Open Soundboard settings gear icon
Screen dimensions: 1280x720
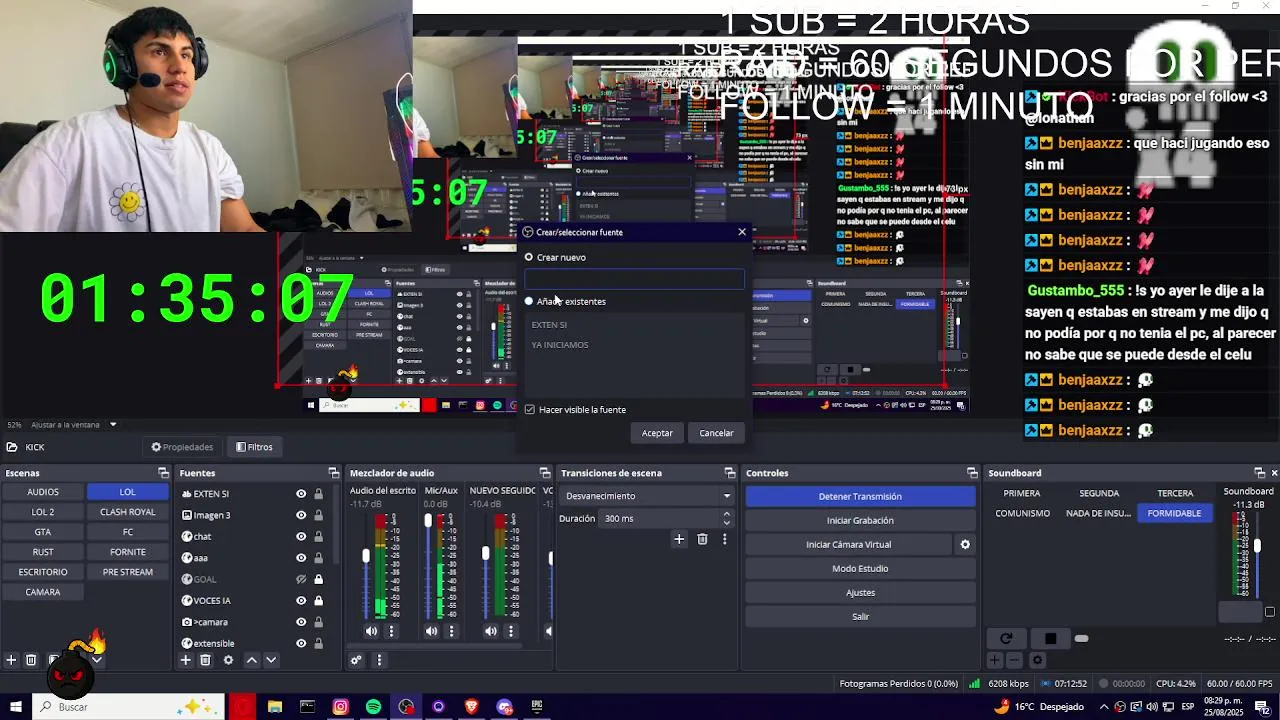(x=1037, y=660)
